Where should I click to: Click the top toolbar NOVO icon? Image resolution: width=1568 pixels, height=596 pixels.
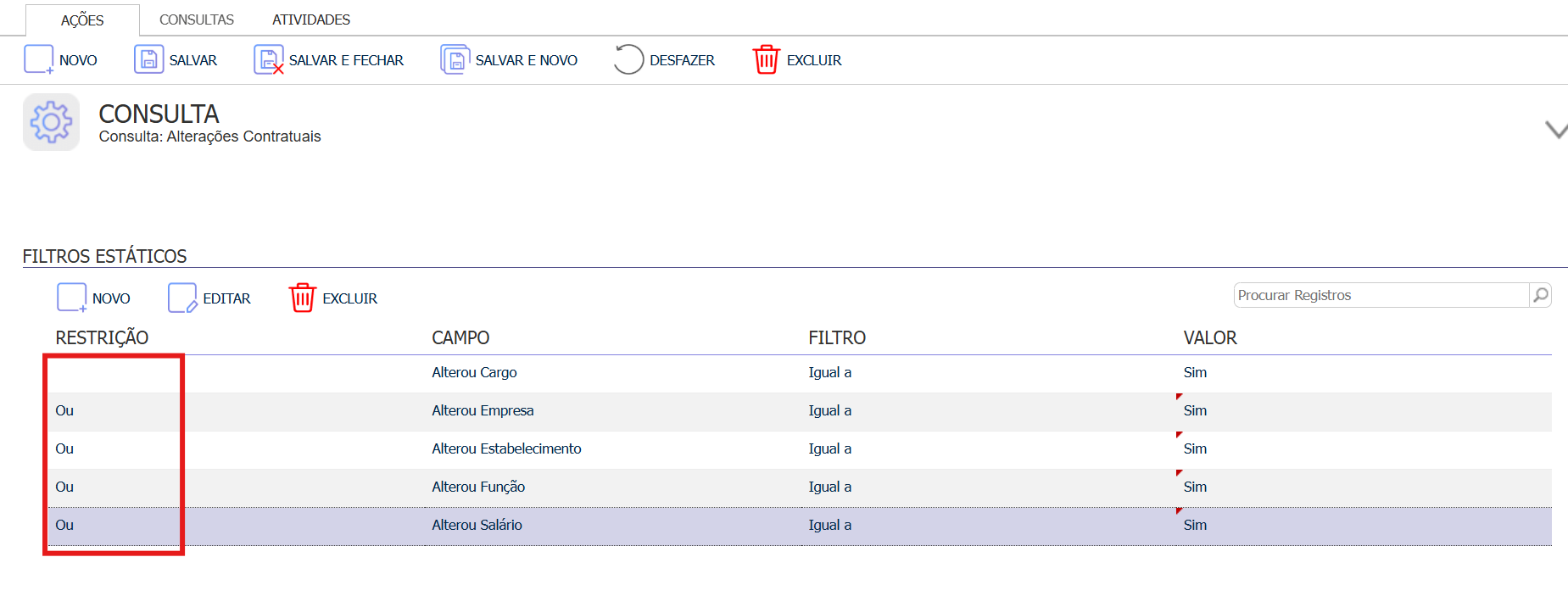coord(39,60)
